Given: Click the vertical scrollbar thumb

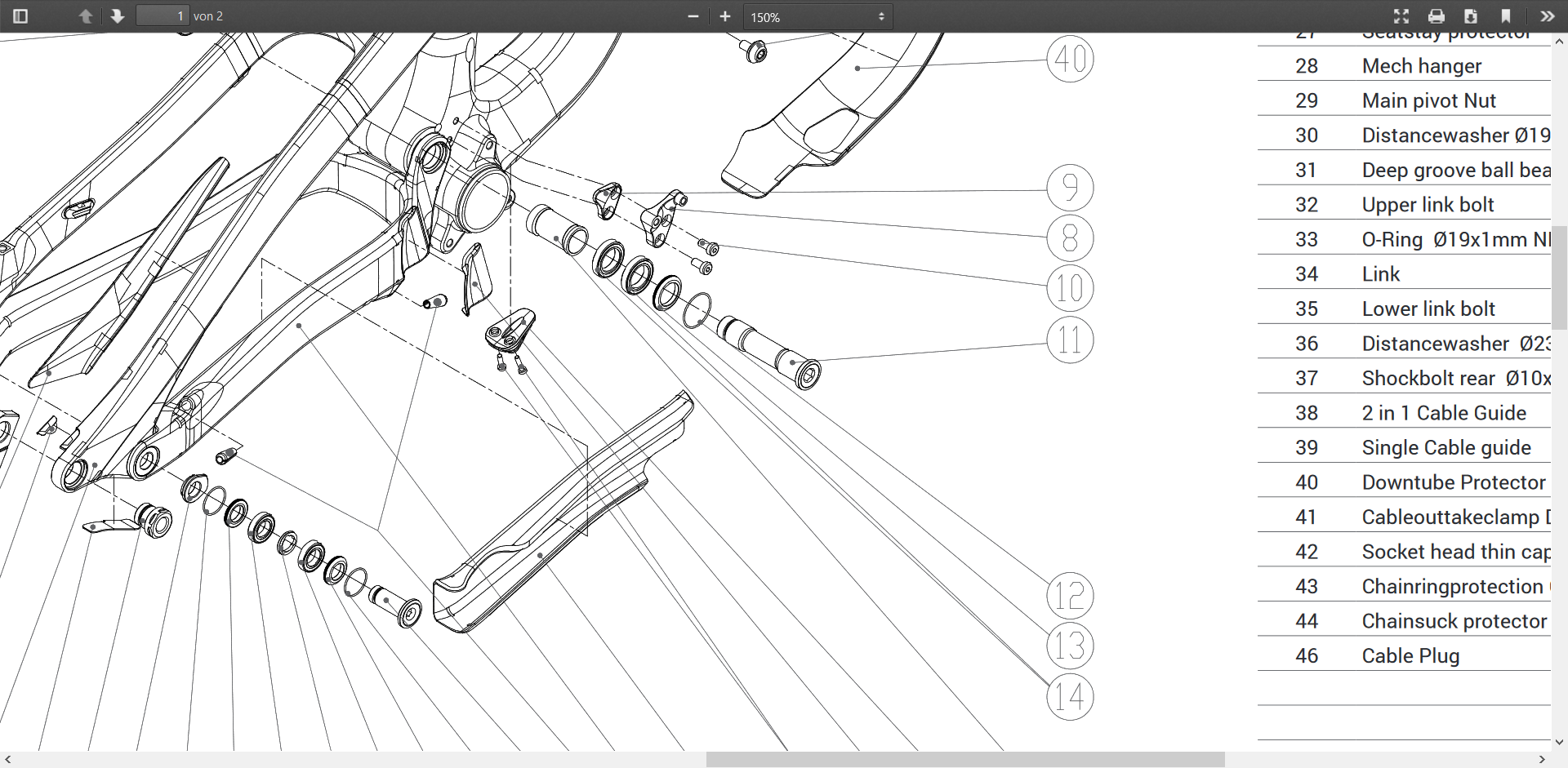Looking at the screenshot, I should coord(1559,277).
